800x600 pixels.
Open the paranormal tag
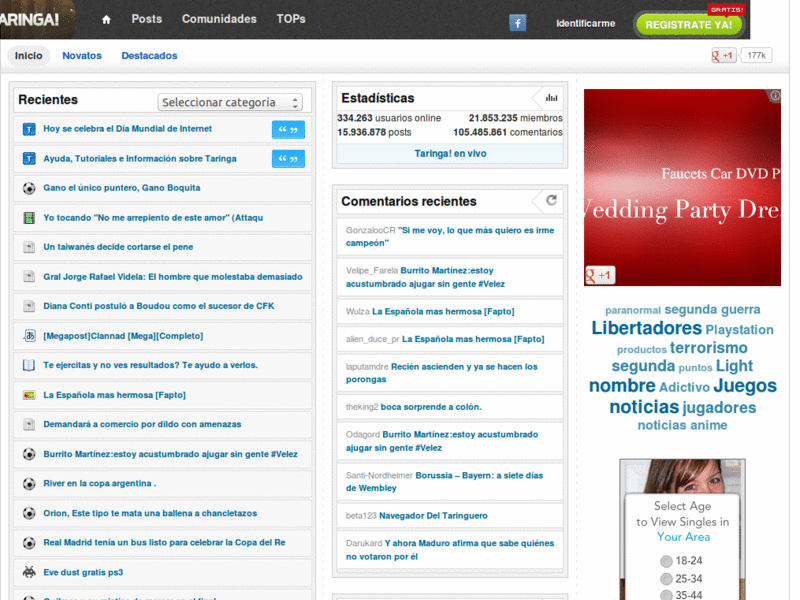(x=633, y=310)
